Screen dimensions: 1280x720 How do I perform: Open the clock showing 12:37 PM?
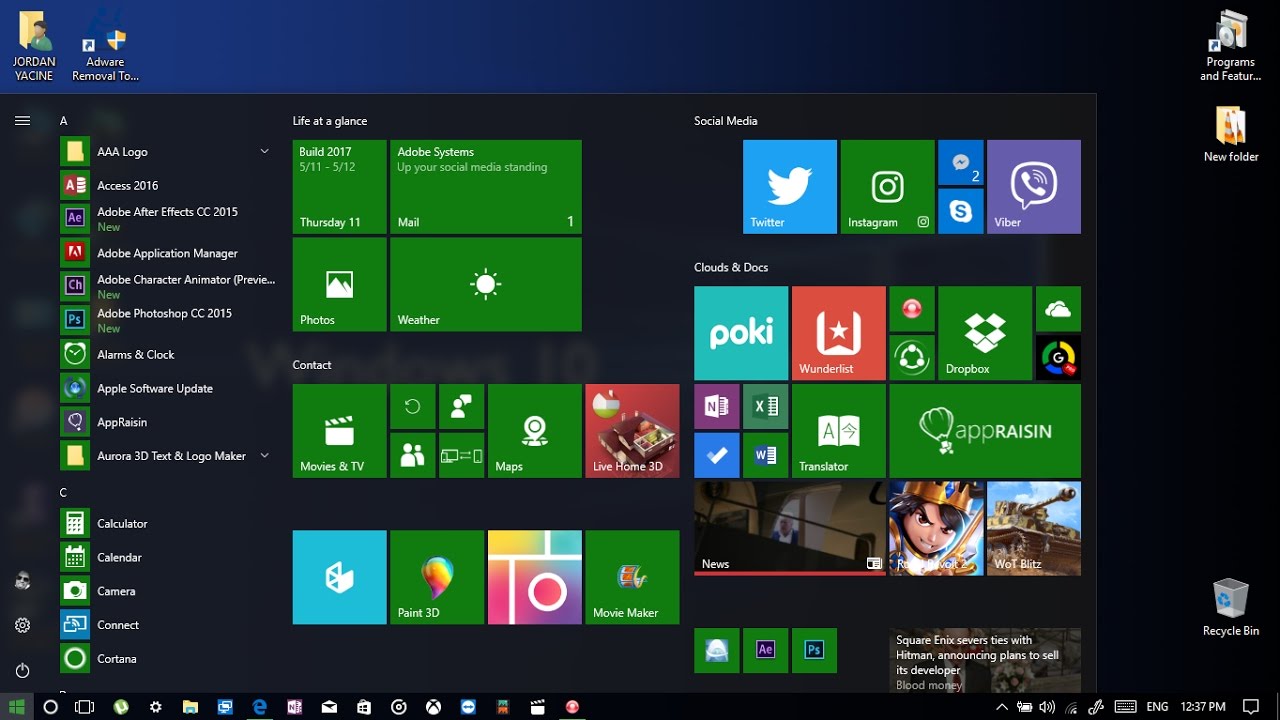(x=1203, y=707)
